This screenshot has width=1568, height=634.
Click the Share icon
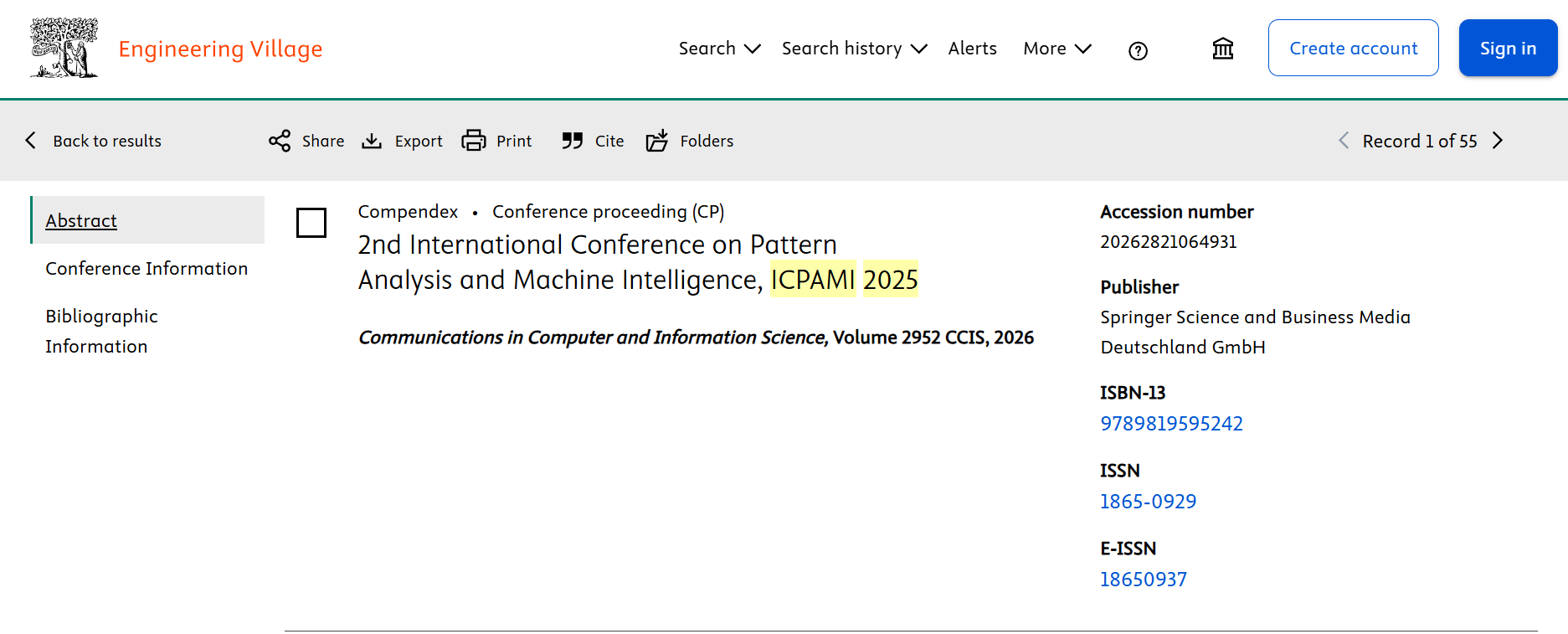pyautogui.click(x=280, y=141)
